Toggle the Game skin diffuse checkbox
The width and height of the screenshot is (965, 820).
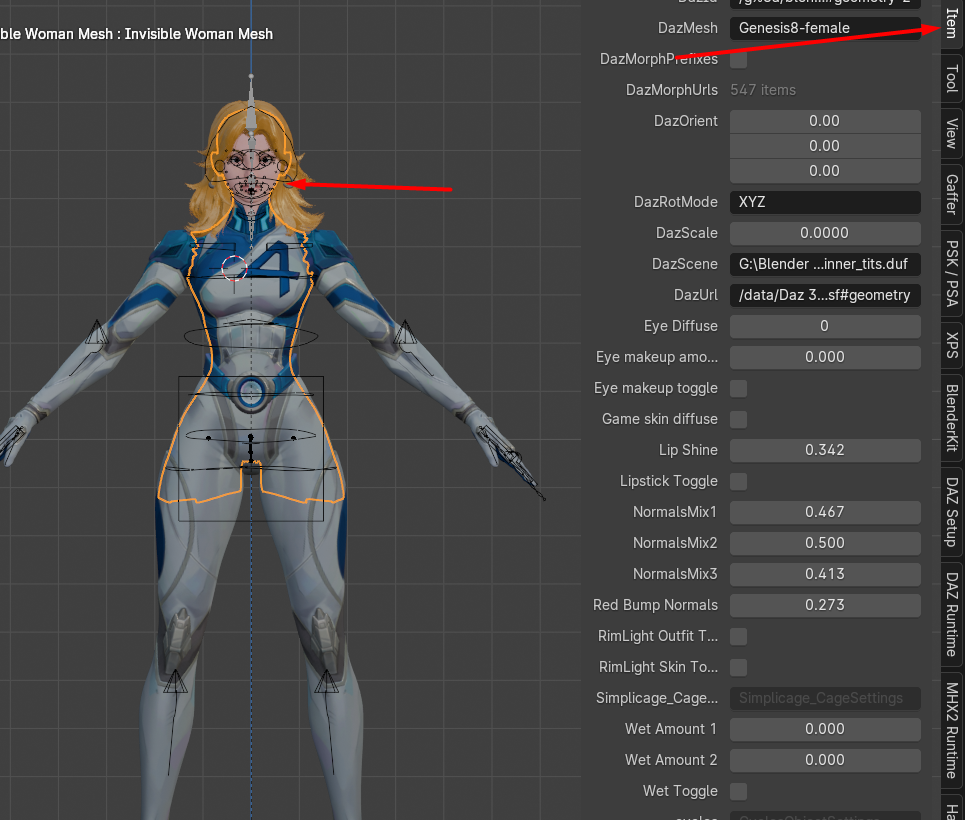(x=739, y=420)
